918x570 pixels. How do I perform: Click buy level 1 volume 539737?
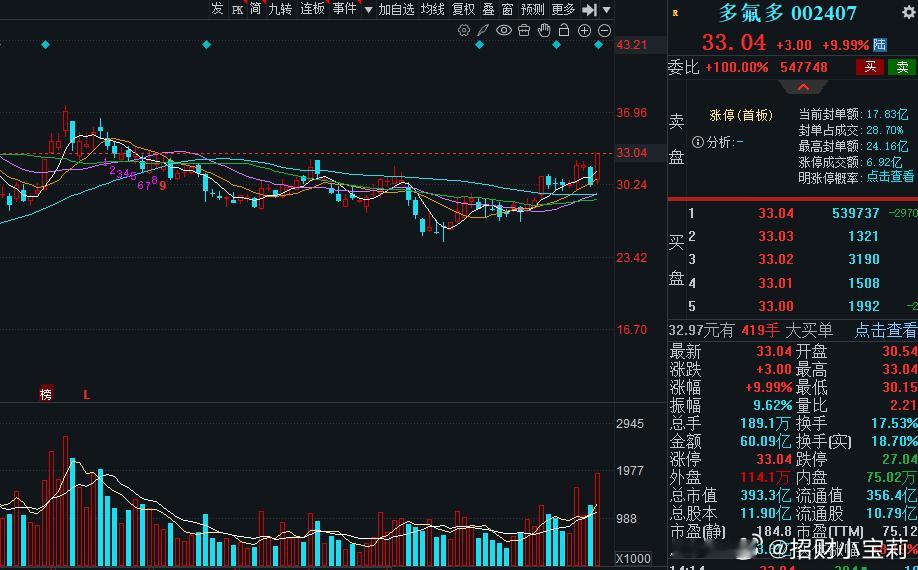(855, 213)
